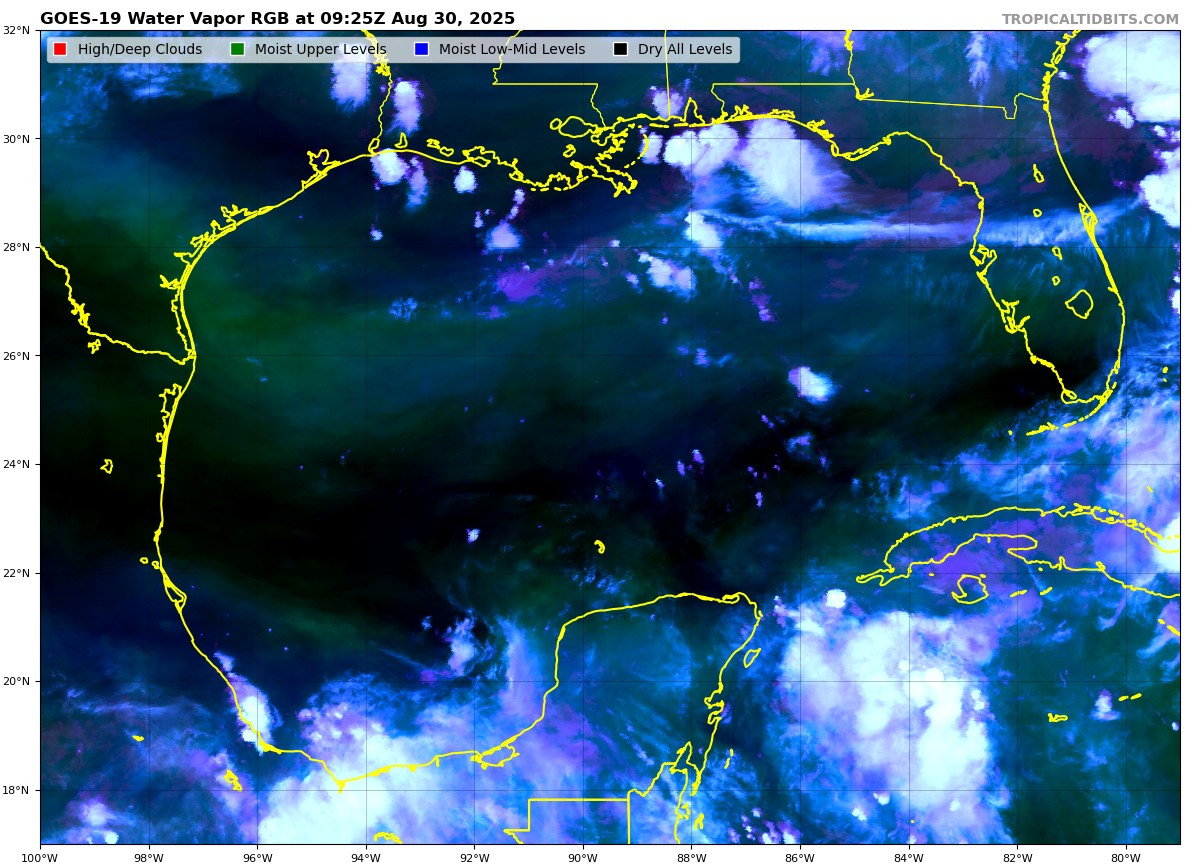
Task: Click the 28°N latitude label
Action: (x=18, y=247)
